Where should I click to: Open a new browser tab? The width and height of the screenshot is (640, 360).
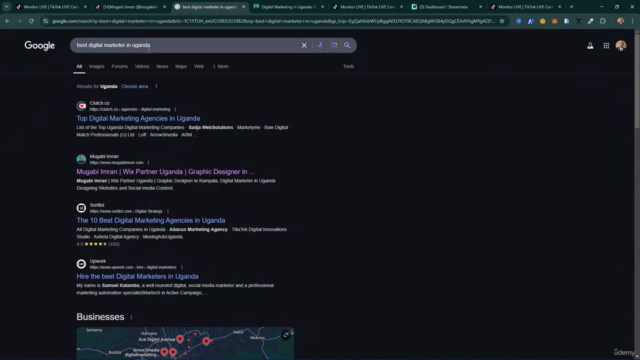tap(571, 7)
